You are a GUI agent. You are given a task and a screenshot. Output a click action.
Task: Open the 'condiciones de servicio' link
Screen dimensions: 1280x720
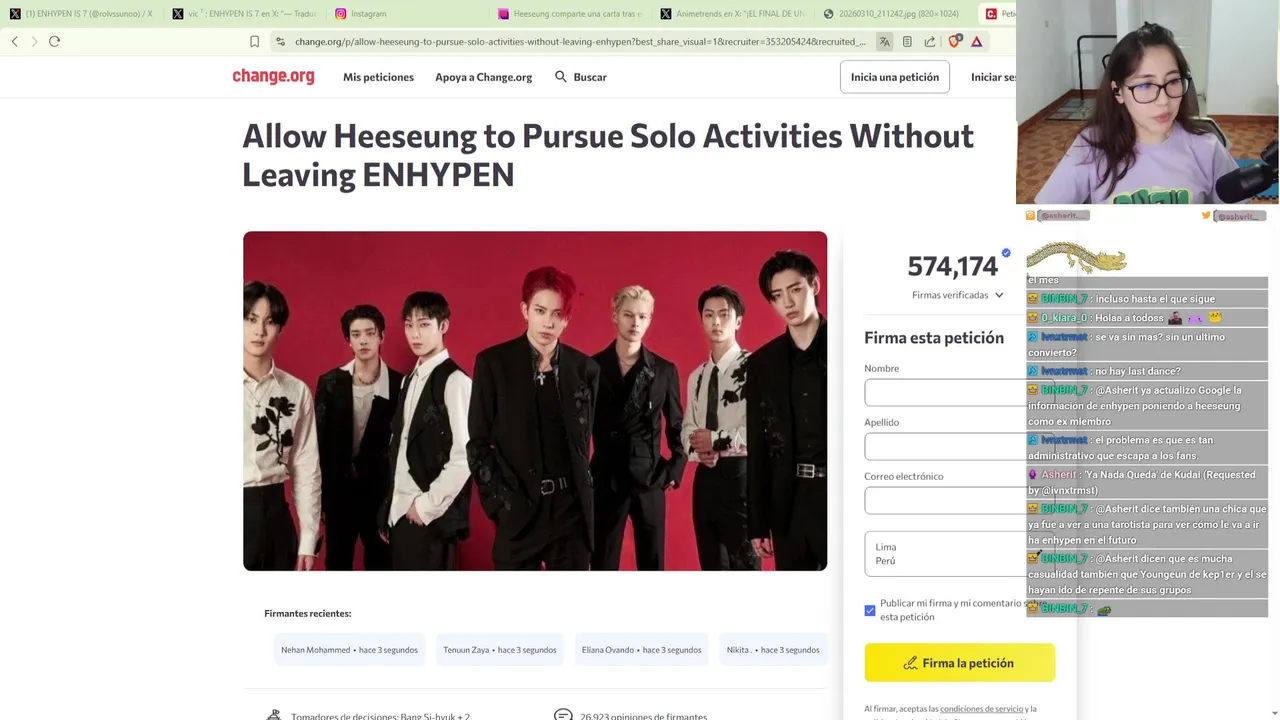pyautogui.click(x=981, y=709)
